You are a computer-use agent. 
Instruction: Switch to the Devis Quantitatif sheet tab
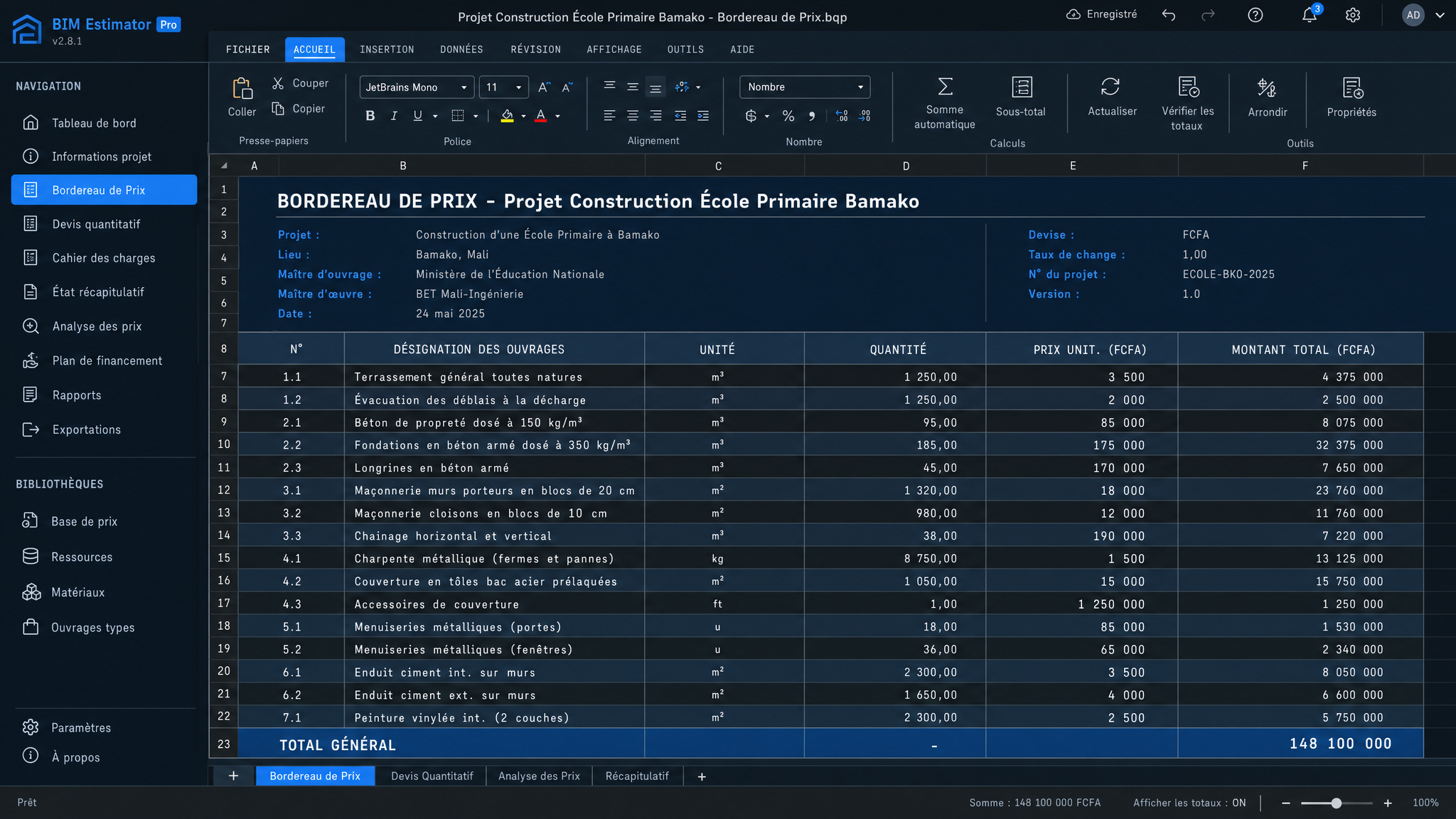click(432, 776)
